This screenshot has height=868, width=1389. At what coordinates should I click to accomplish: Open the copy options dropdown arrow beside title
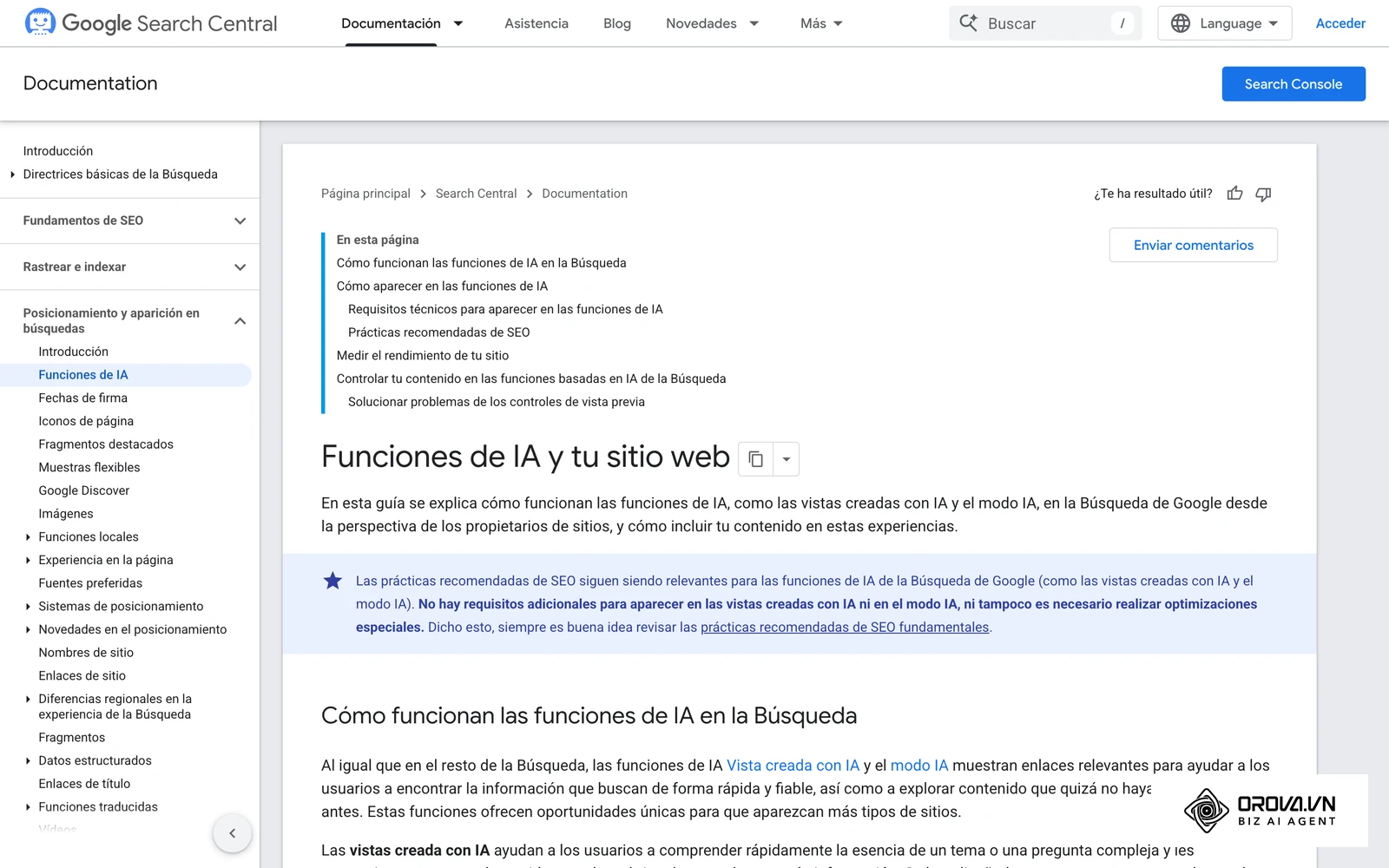pos(787,459)
